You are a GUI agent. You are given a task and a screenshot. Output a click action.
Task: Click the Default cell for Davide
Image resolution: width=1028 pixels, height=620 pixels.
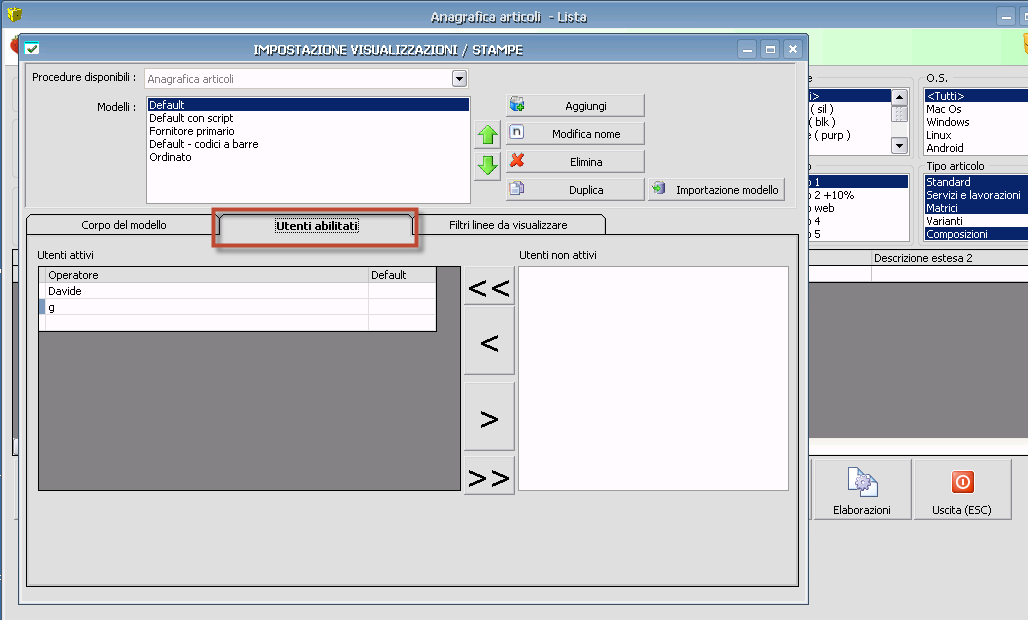point(402,291)
